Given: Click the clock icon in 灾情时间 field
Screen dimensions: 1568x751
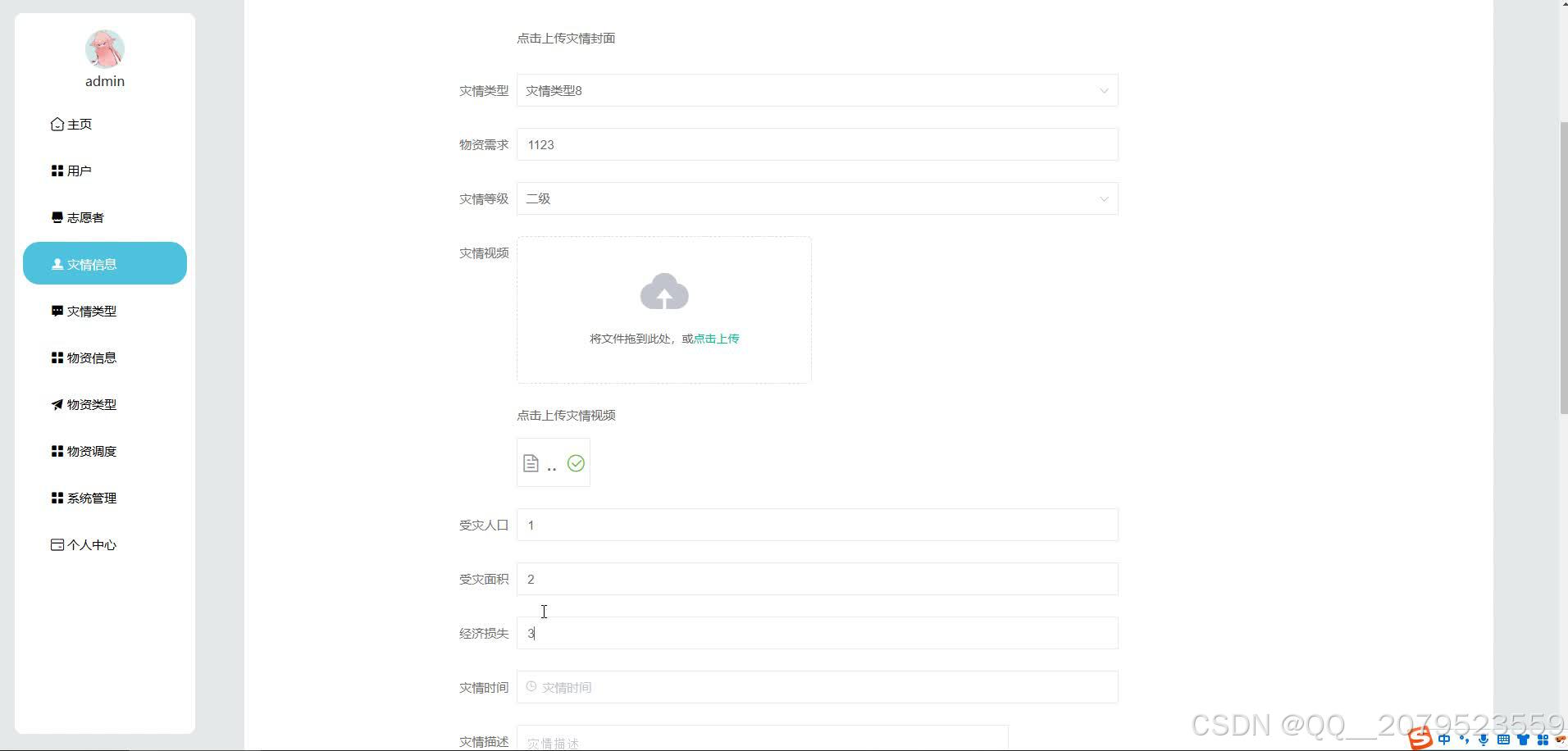Looking at the screenshot, I should click(531, 686).
